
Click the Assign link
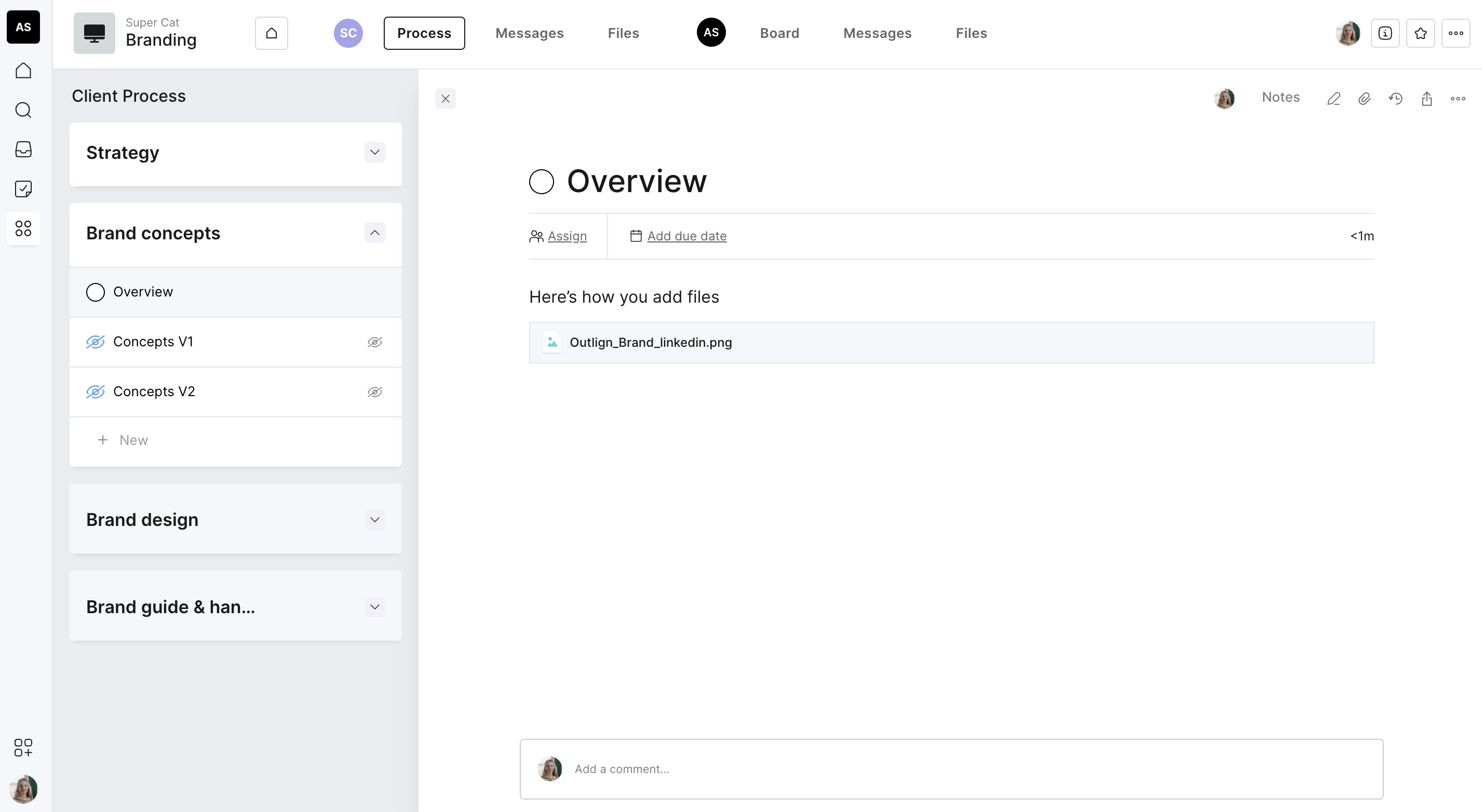point(567,236)
